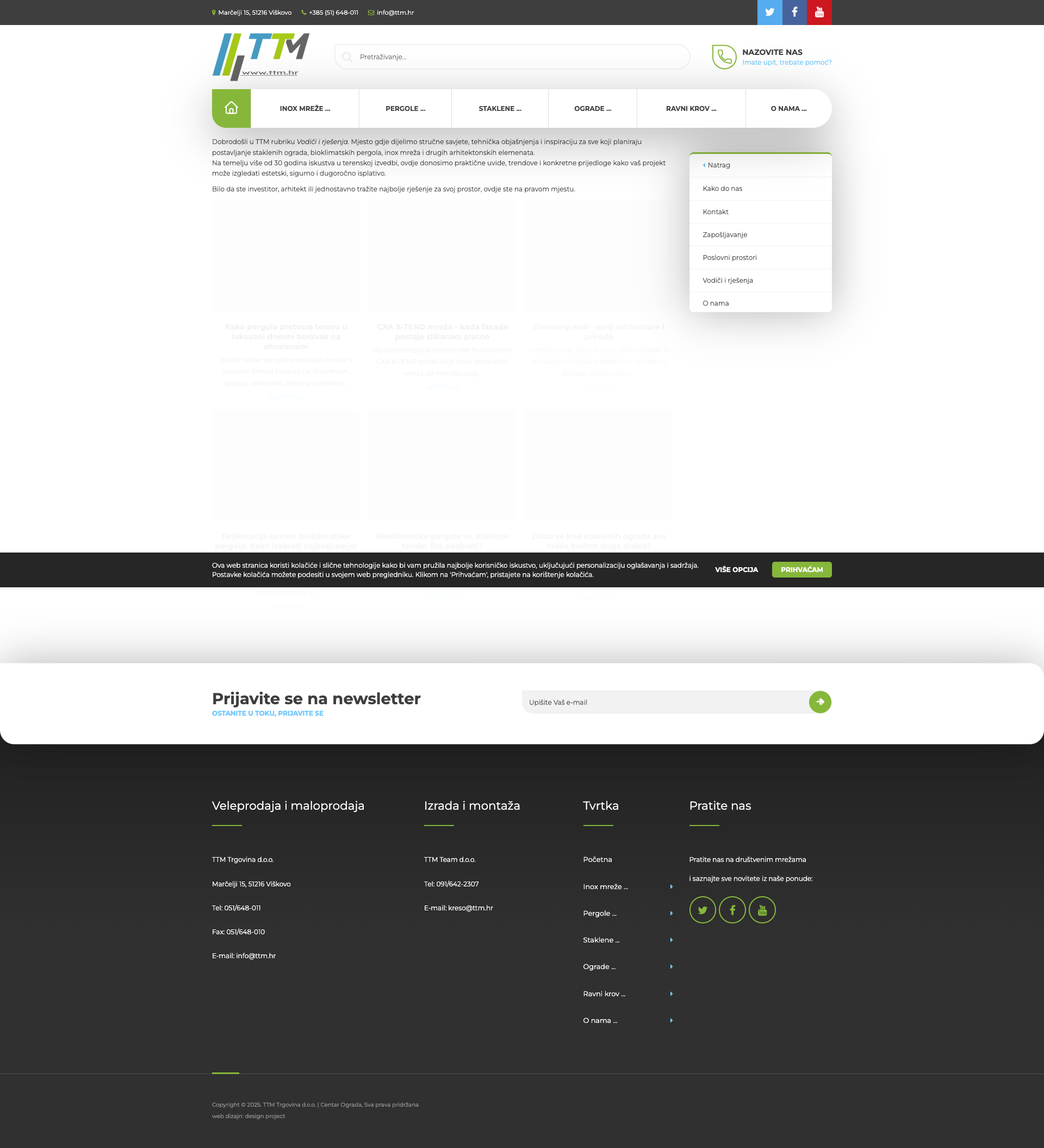
Task: Open the RAVNI KROV navigation menu
Action: [691, 108]
